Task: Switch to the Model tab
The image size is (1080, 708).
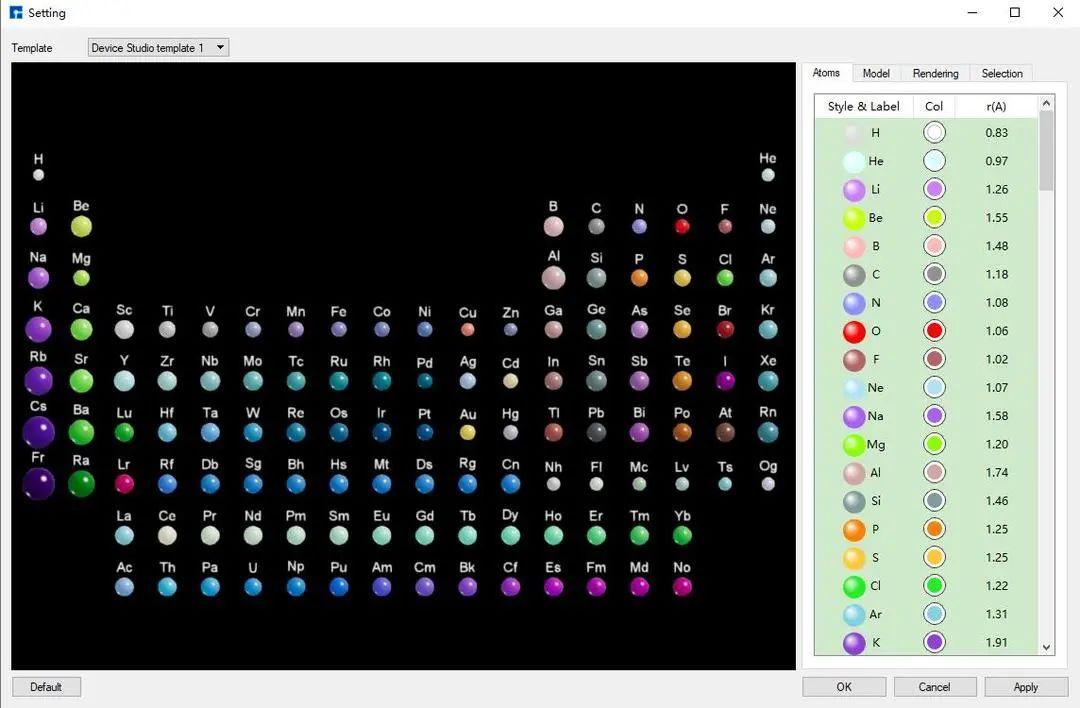Action: tap(875, 73)
